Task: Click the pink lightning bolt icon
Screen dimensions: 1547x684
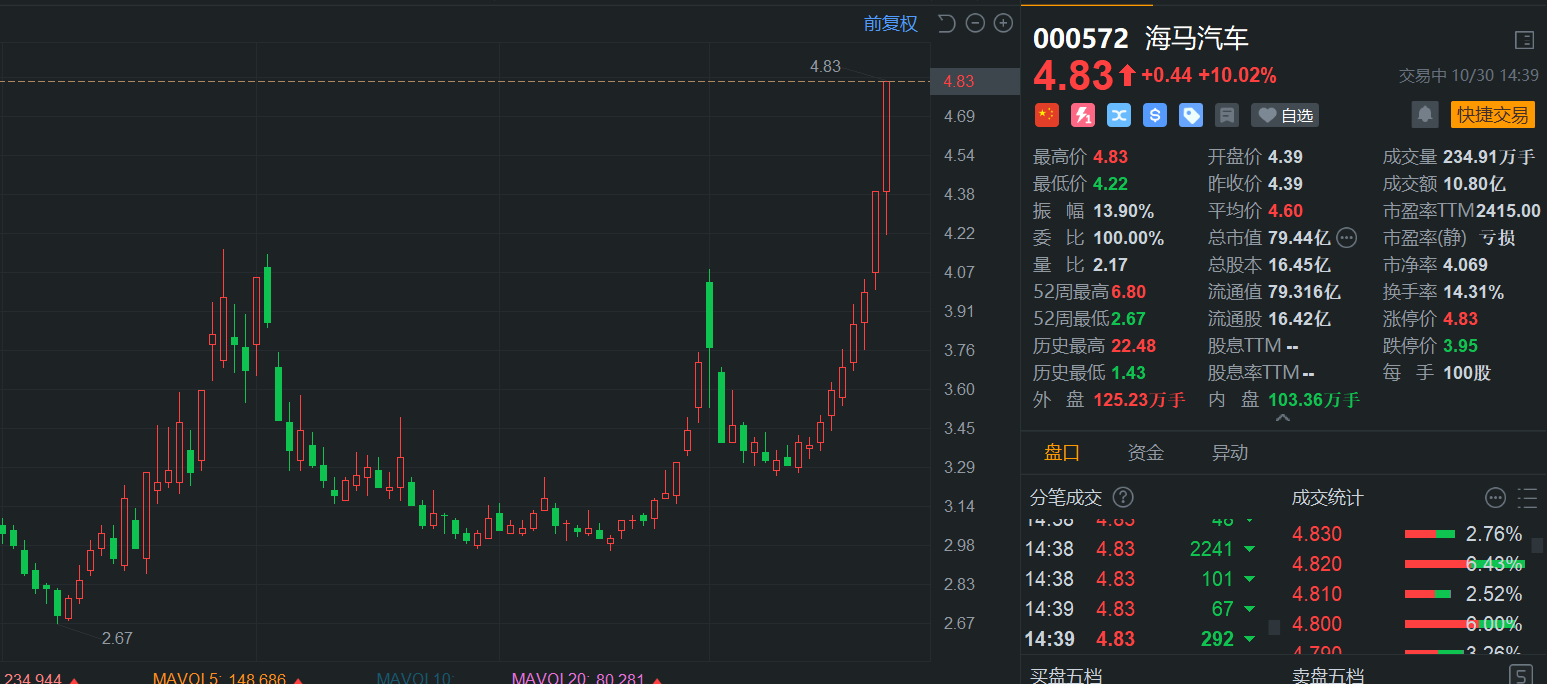Action: (x=1083, y=115)
